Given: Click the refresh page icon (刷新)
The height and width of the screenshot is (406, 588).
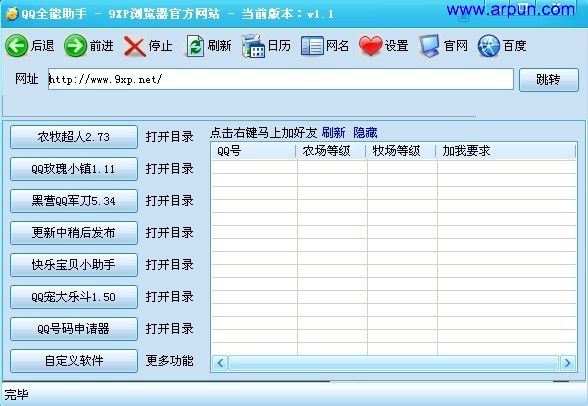Looking at the screenshot, I should point(195,46).
